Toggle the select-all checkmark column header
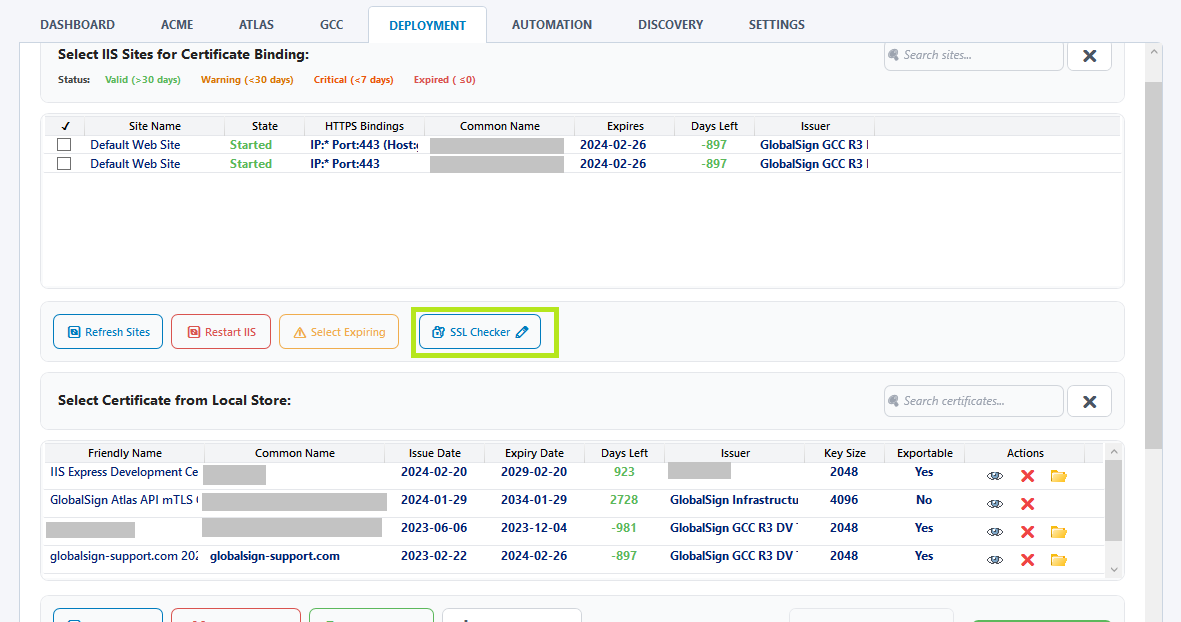 point(65,126)
